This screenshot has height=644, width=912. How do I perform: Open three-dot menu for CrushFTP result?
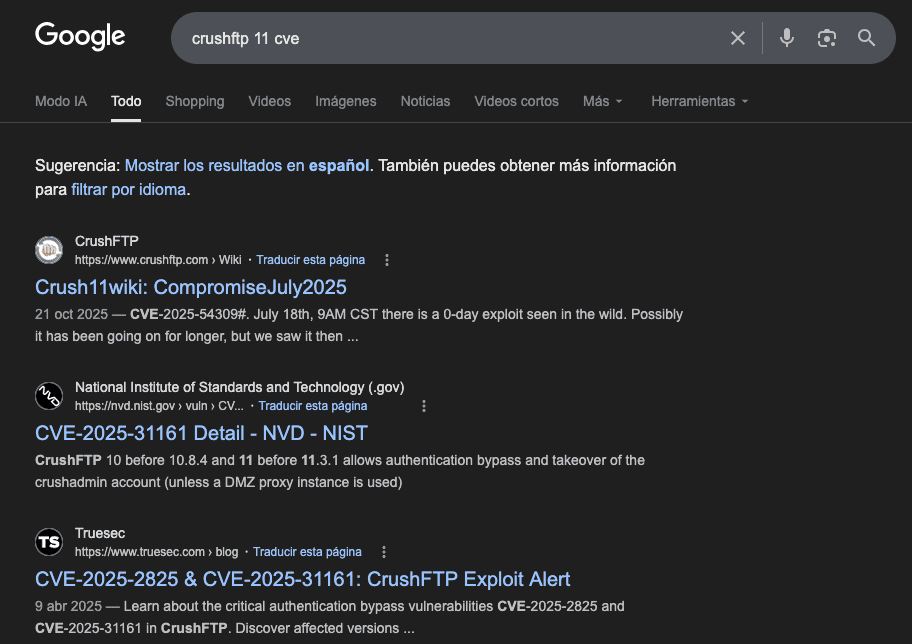point(387,260)
